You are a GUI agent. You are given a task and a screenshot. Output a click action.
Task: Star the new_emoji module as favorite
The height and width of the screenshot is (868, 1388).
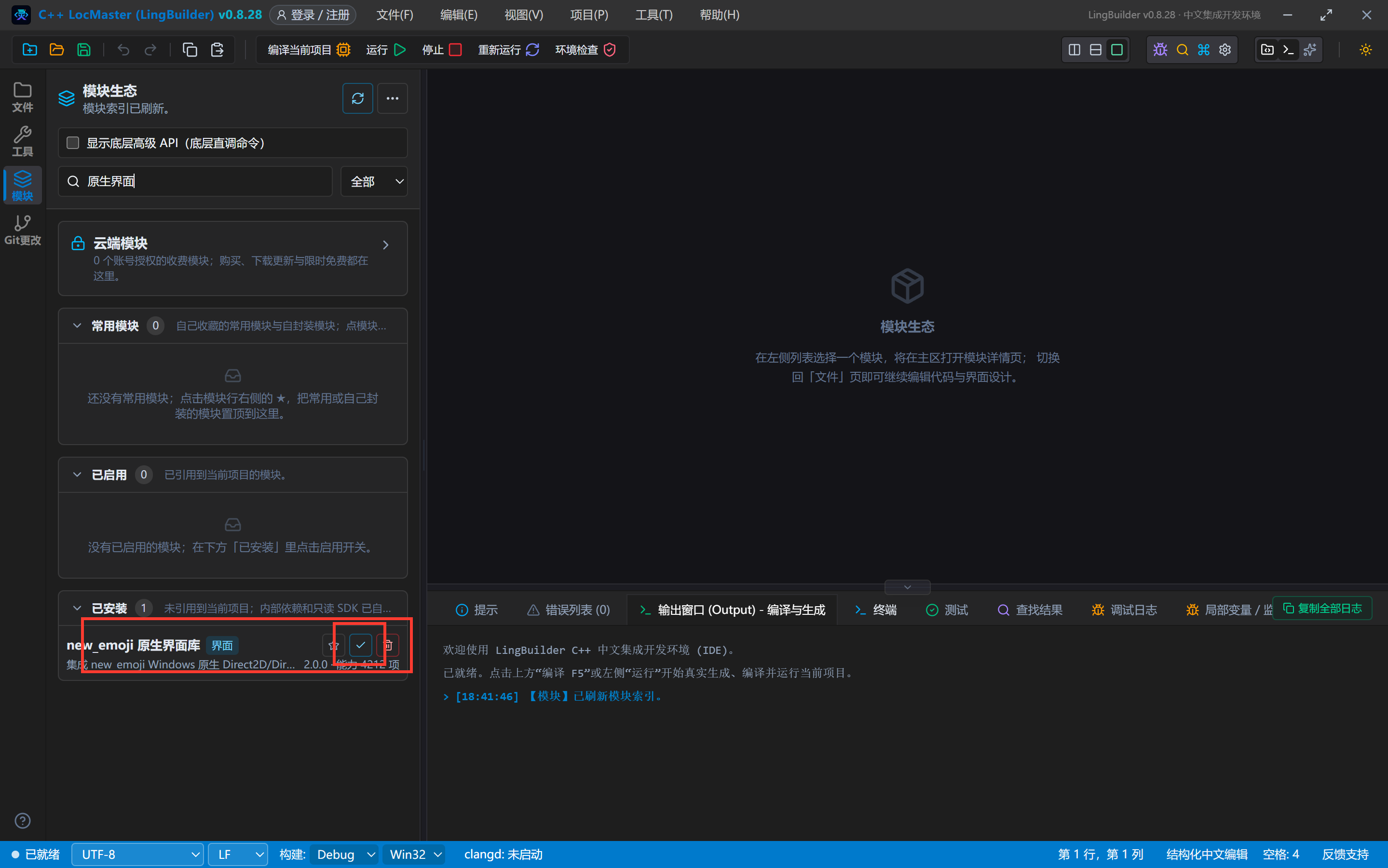pos(334,645)
